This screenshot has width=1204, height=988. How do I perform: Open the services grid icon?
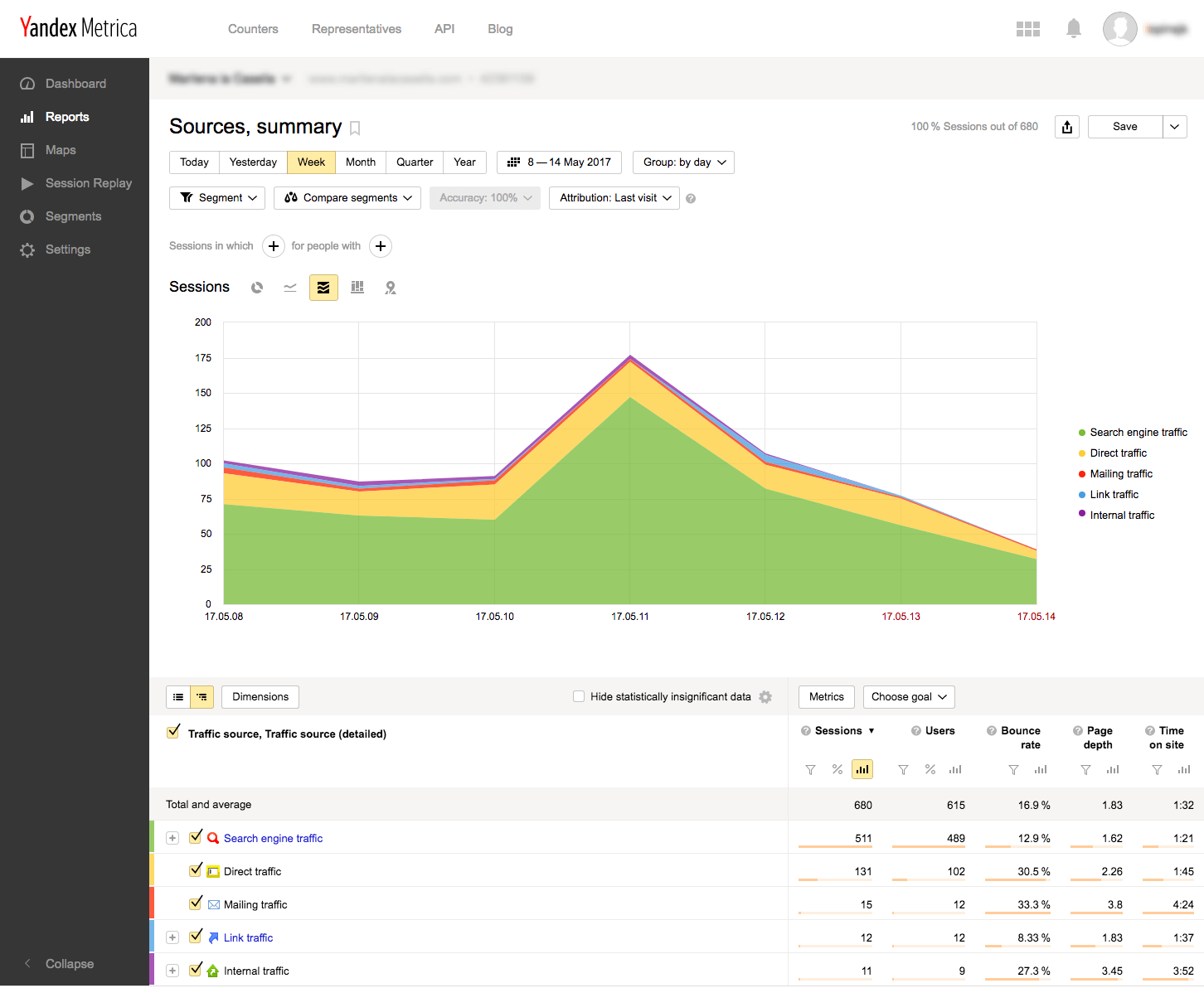pos(1028,29)
